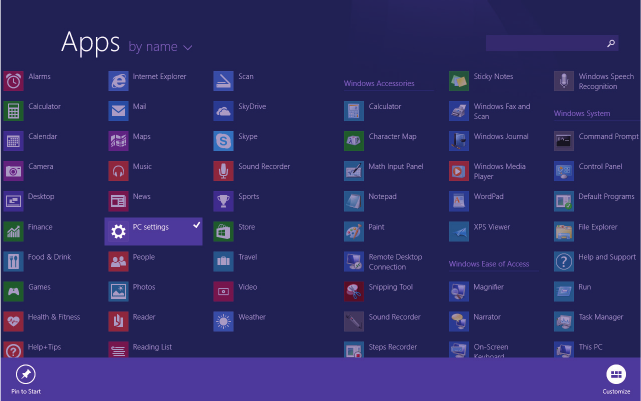Viewport: 641px width, 401px height.
Task: Open the Travel suitcase icon
Action: coord(223,261)
